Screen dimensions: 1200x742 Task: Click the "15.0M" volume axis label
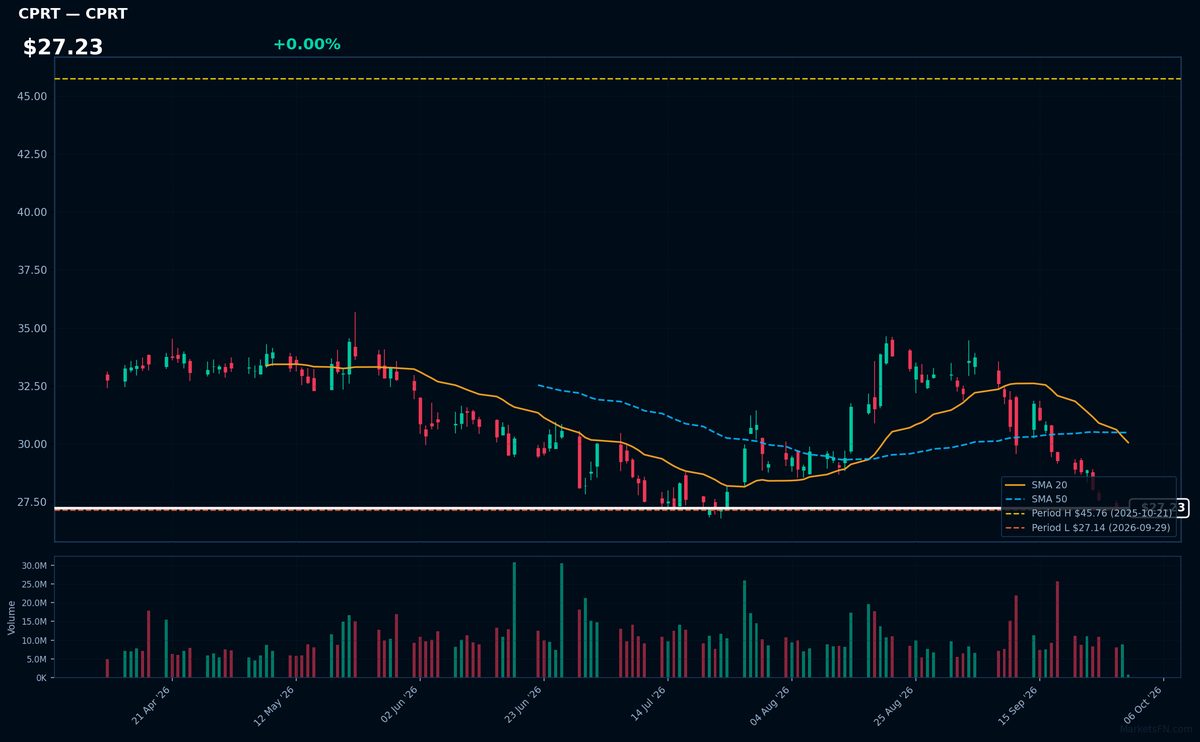click(x=35, y=622)
